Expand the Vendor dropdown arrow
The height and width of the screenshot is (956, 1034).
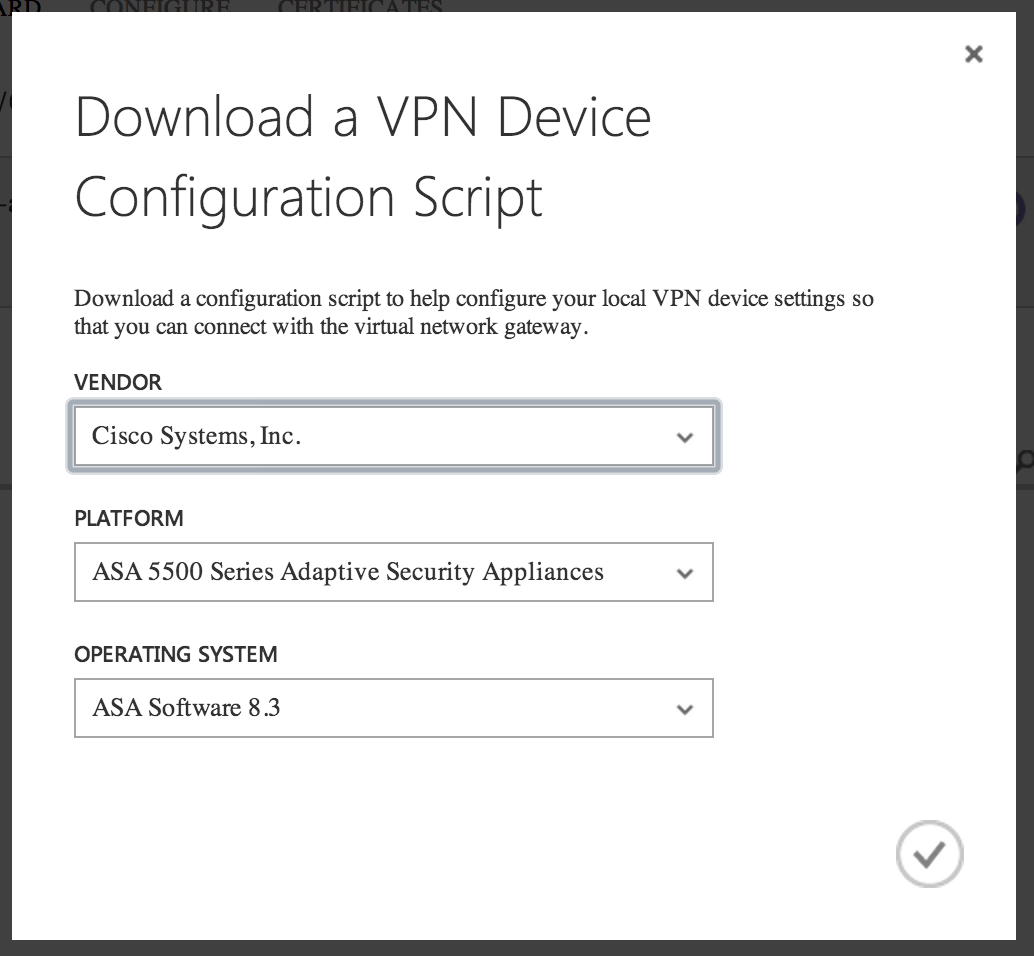click(x=684, y=437)
